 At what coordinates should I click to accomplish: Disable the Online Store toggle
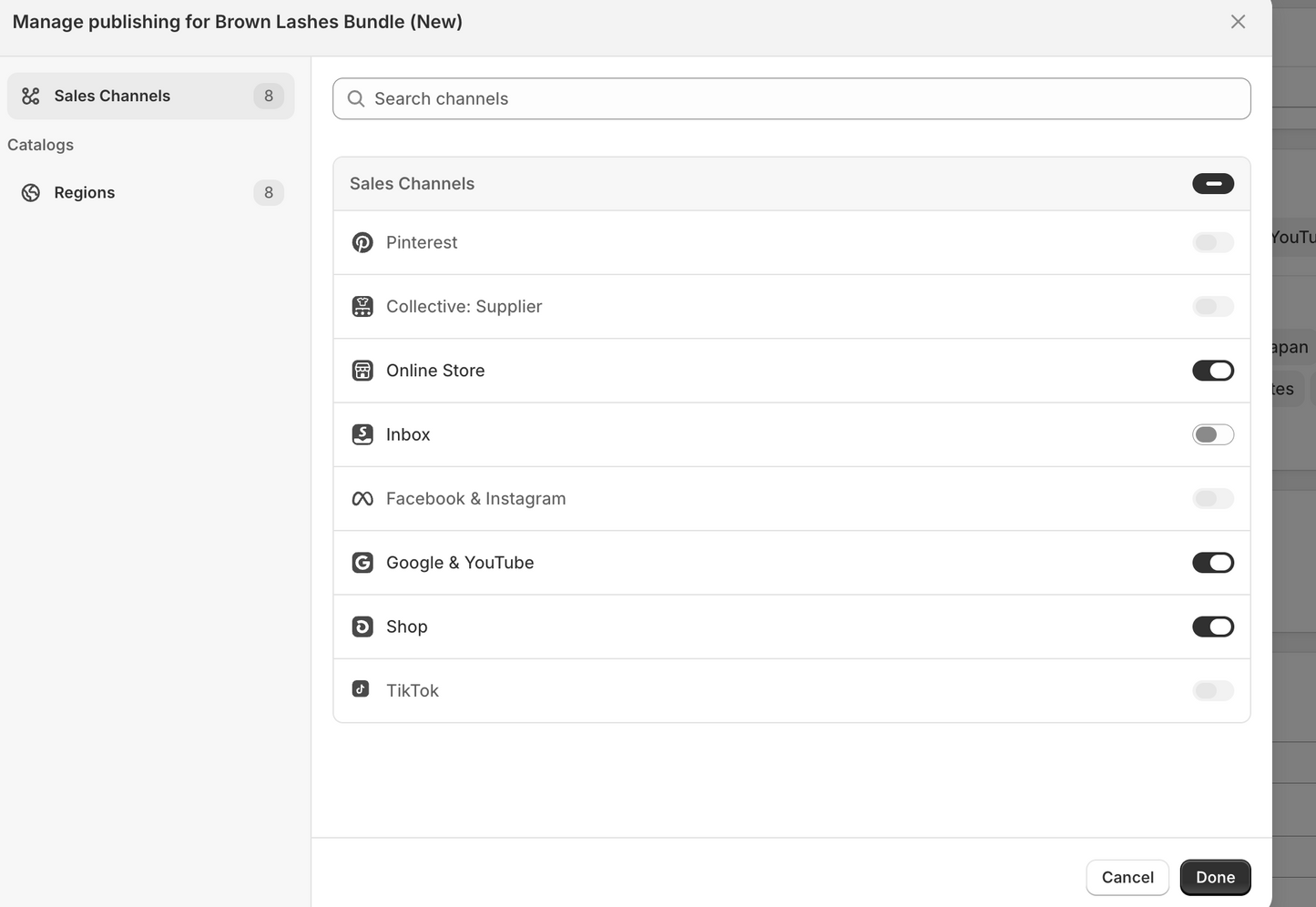pos(1212,371)
